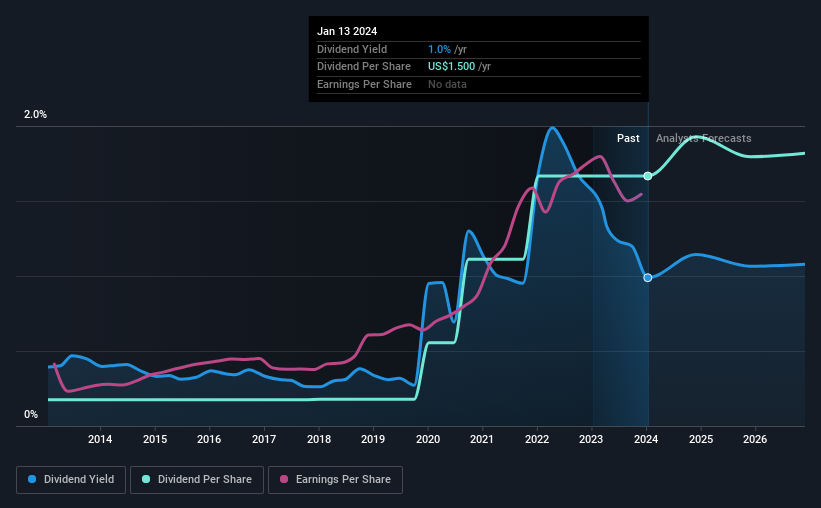
Task: Click the 1.0% dividend yield value in tooltip
Action: 439,49
